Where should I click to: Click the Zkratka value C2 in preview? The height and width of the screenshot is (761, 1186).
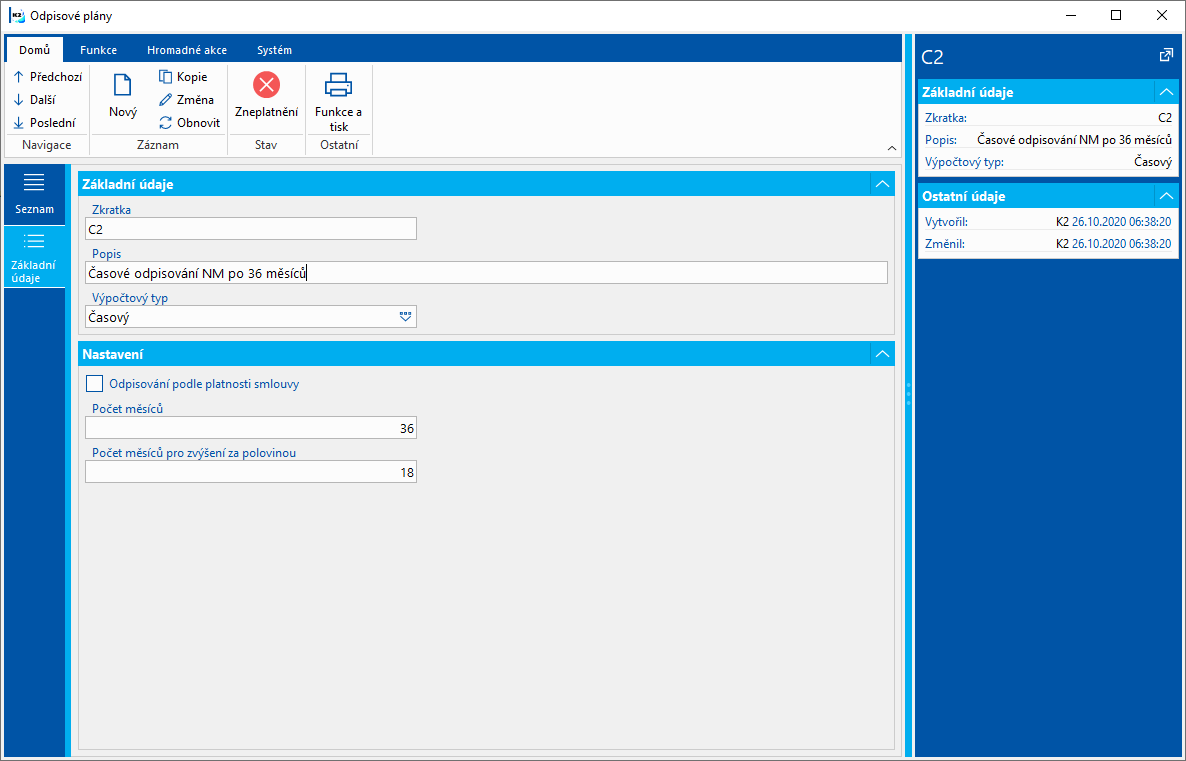click(1165, 117)
